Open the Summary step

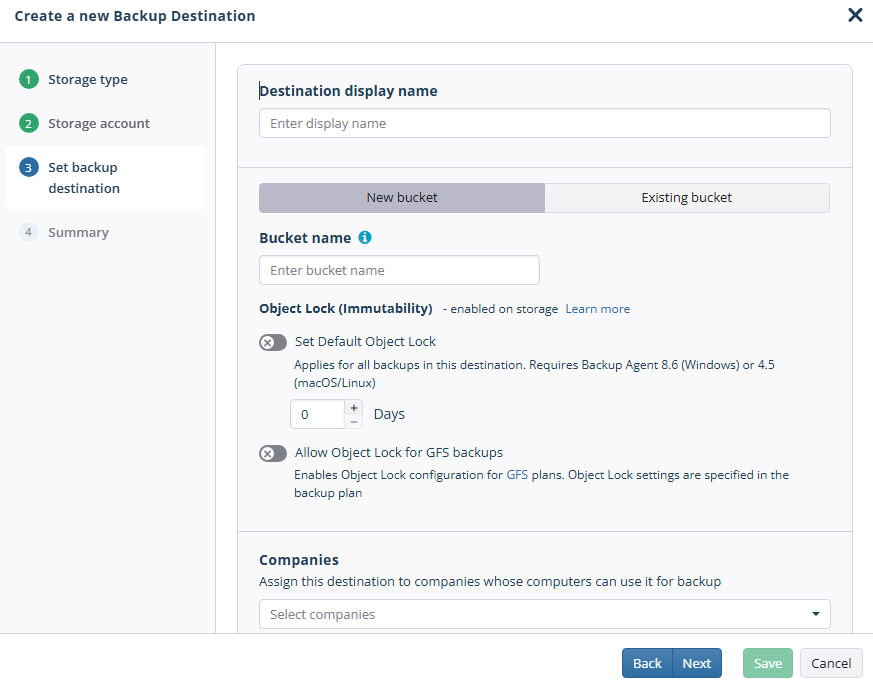click(x=79, y=233)
